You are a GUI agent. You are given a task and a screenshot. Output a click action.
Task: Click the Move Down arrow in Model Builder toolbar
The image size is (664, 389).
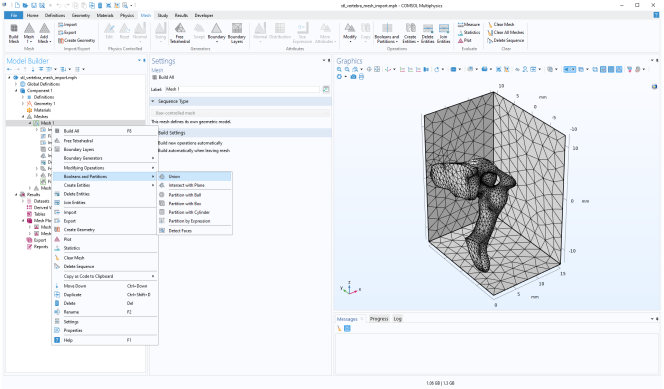click(x=33, y=69)
